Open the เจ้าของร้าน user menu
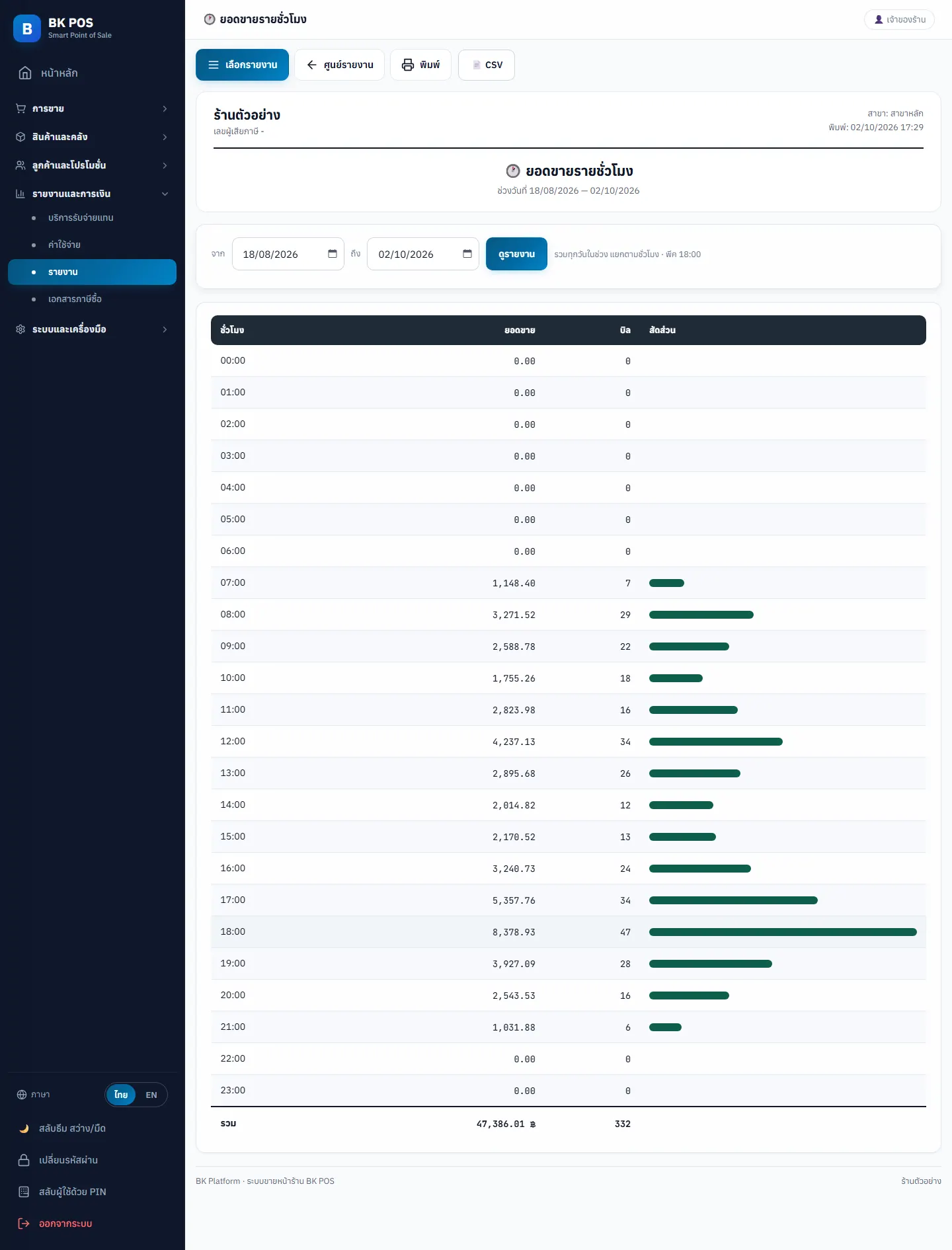Image resolution: width=952 pixels, height=1250 pixels. (x=899, y=20)
